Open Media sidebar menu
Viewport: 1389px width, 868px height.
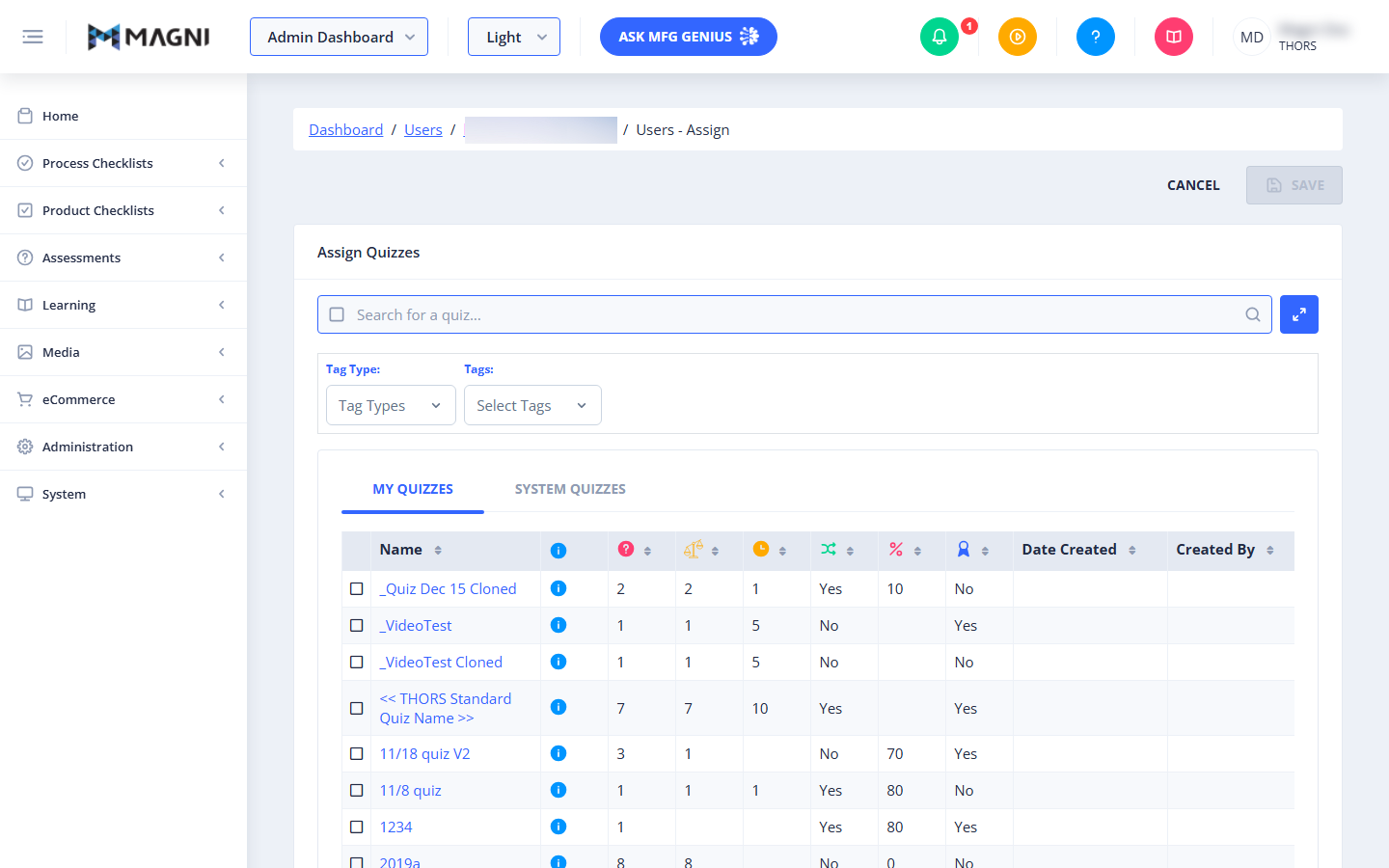coord(123,352)
